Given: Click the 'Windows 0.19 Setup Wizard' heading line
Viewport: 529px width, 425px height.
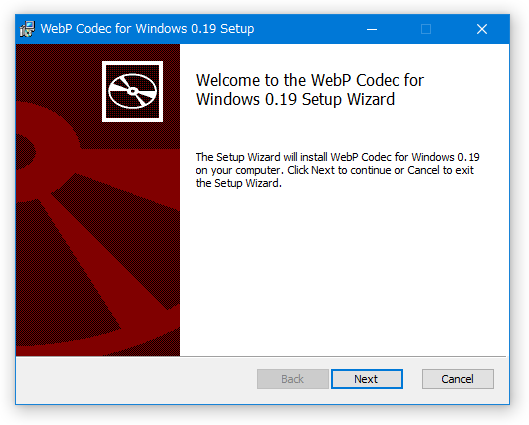Looking at the screenshot, I should pyautogui.click(x=295, y=100).
